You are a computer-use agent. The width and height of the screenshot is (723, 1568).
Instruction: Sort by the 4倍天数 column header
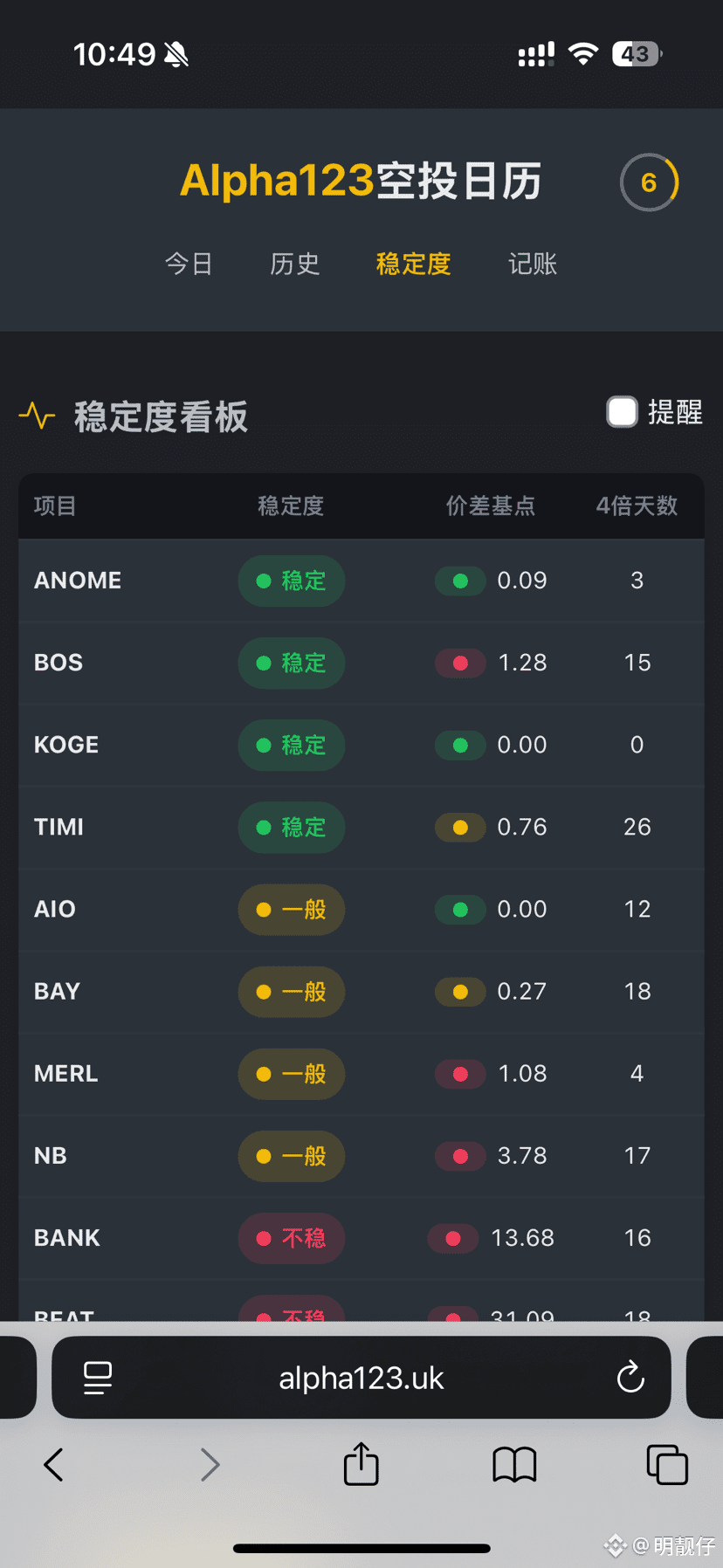pyautogui.click(x=637, y=505)
